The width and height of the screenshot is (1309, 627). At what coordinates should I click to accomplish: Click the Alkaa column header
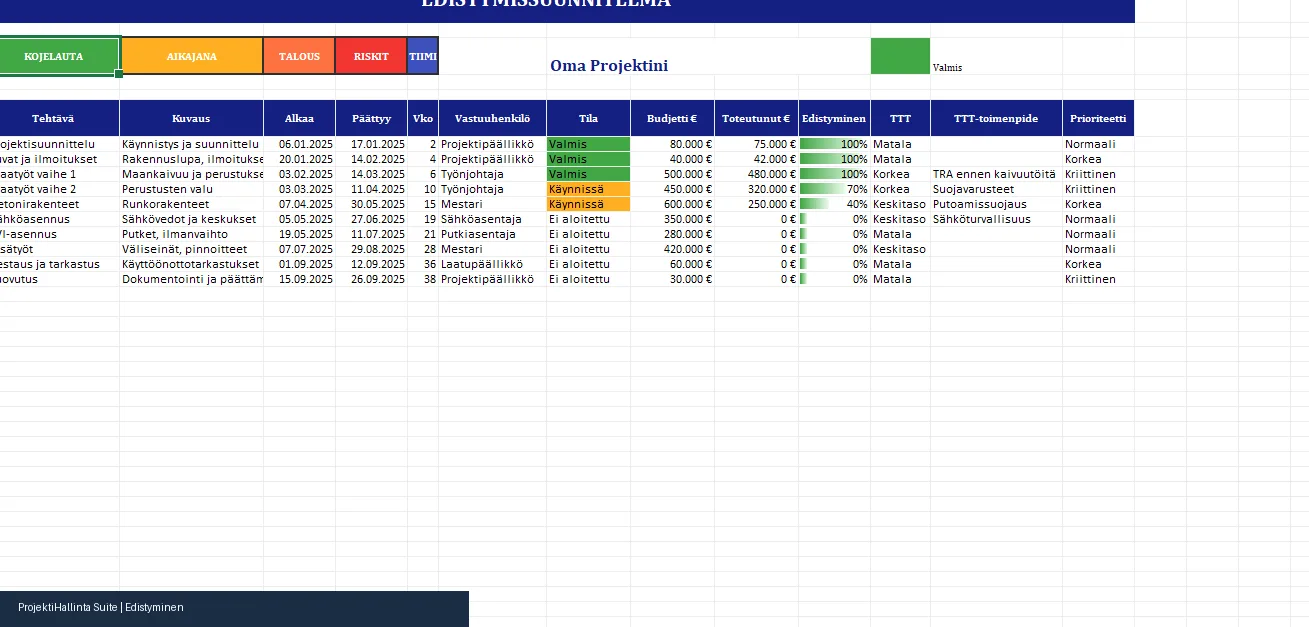[x=299, y=118]
